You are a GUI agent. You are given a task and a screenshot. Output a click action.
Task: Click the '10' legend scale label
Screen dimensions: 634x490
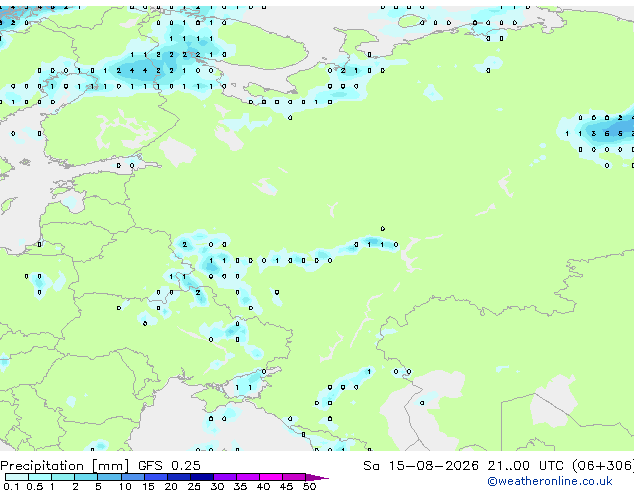coord(125,486)
